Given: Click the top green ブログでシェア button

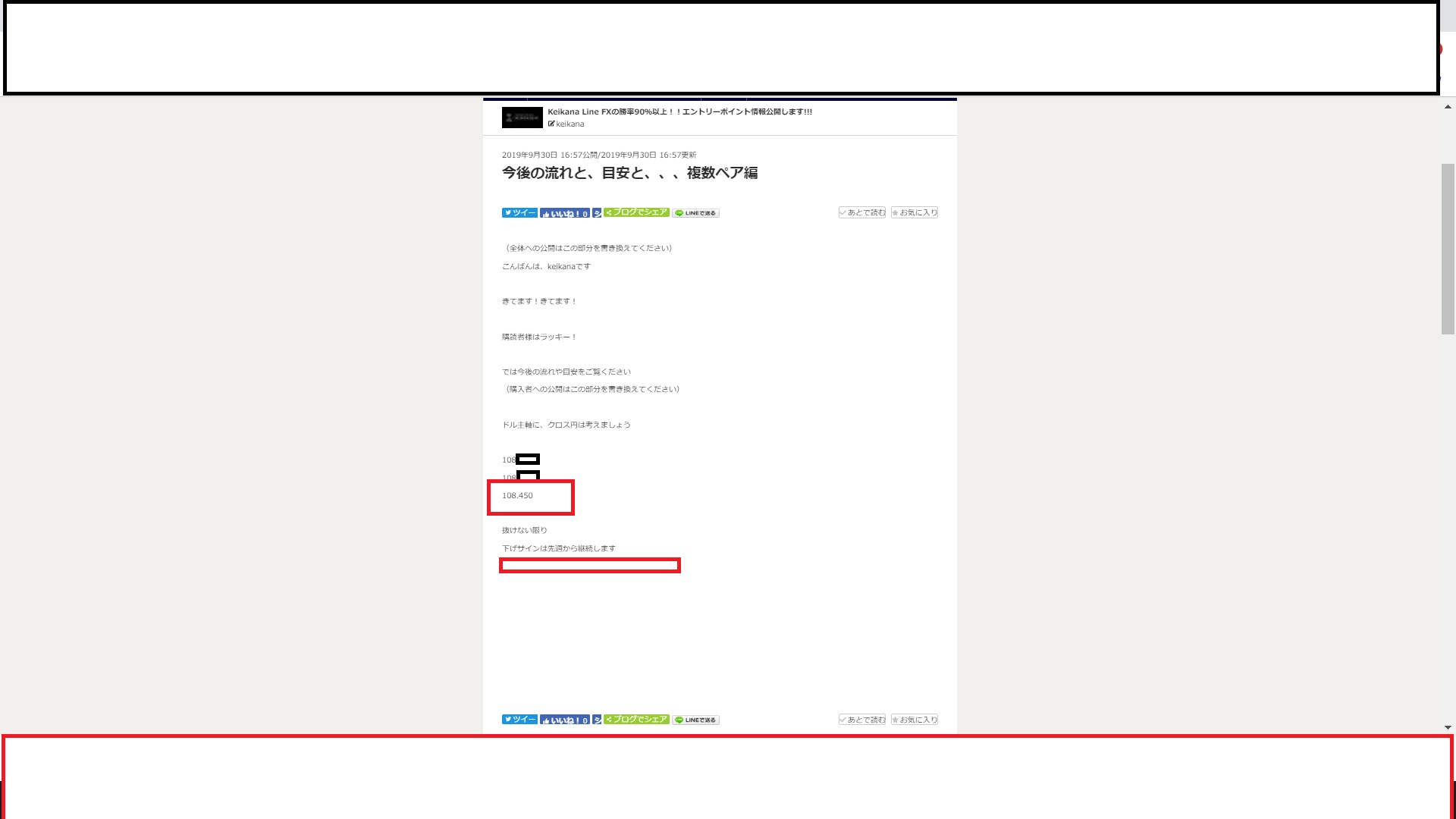Looking at the screenshot, I should 636,212.
